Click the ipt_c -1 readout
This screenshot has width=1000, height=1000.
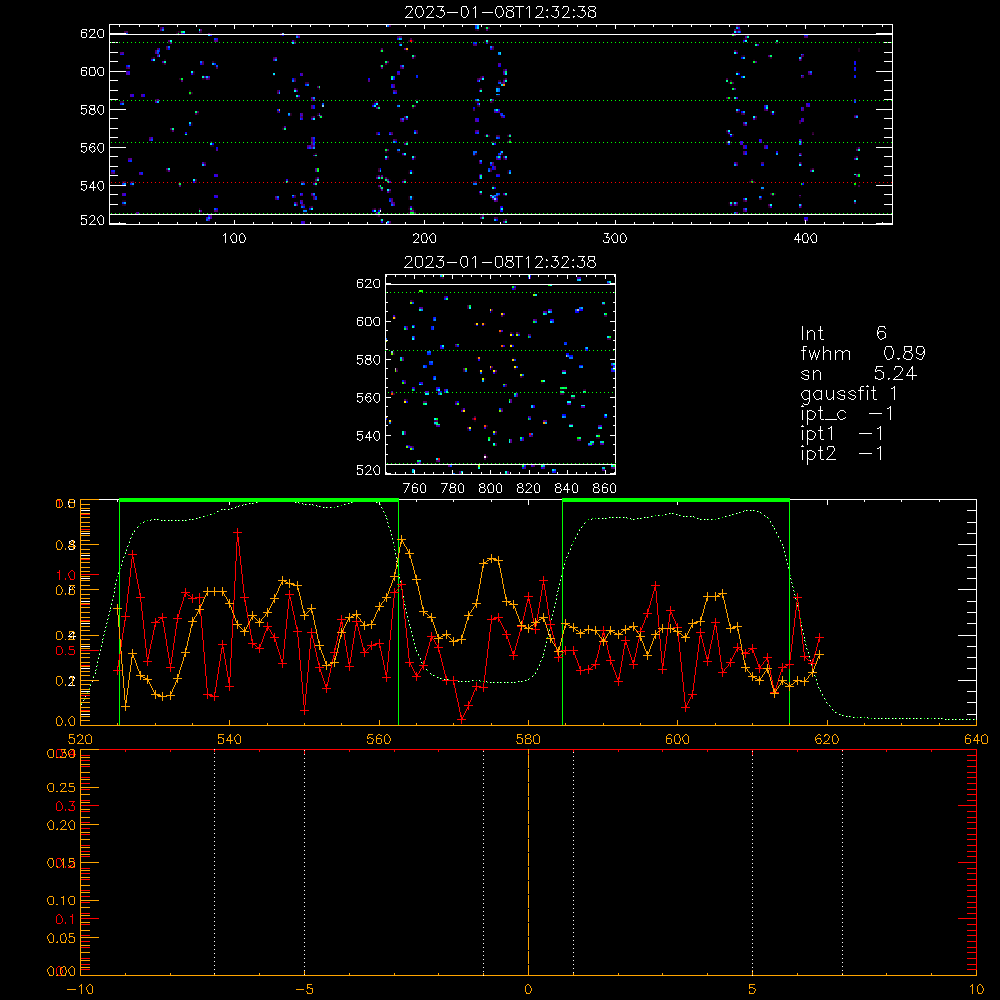coord(847,414)
